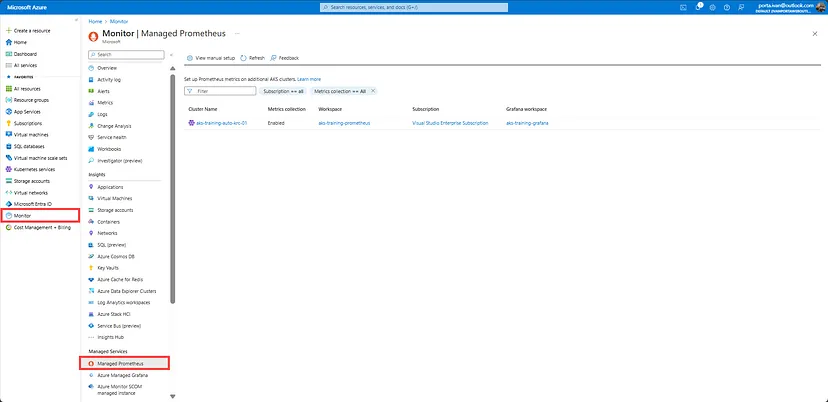Focus the cluster Filter input
Viewport: 828px width, 402px height.
220,91
